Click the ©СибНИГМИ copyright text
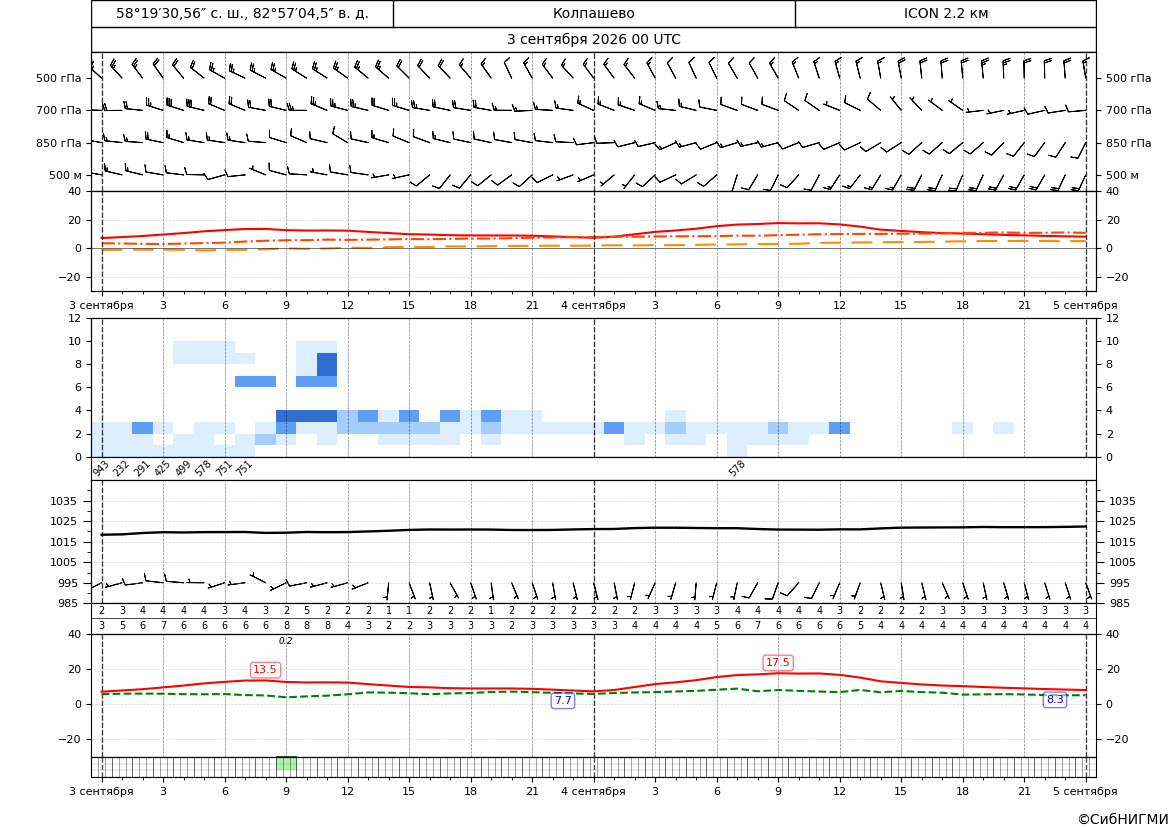 [1123, 819]
